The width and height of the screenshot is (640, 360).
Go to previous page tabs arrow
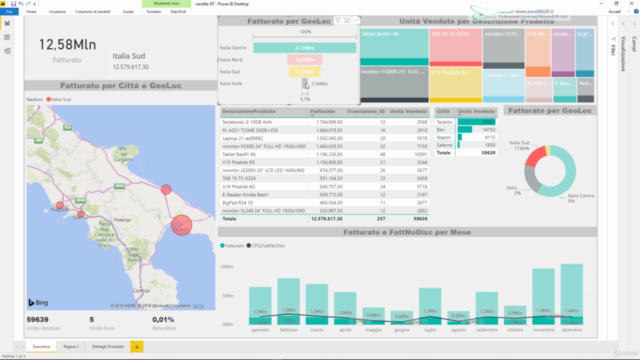coord(17,347)
